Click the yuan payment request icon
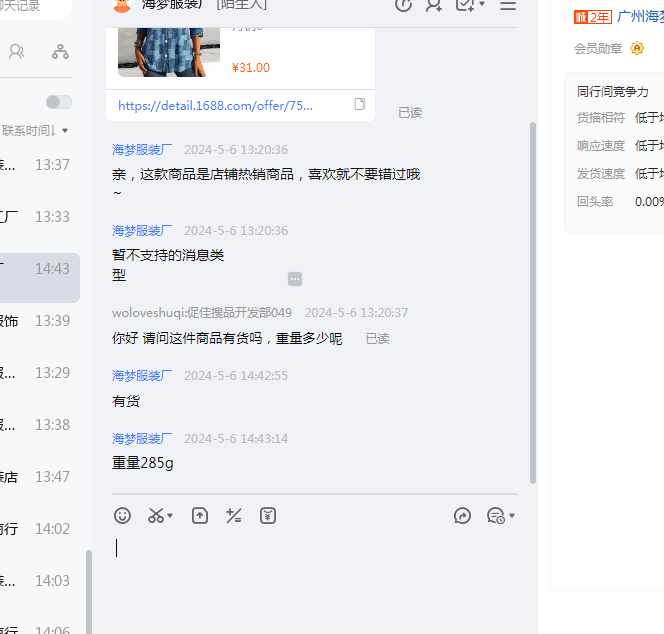This screenshot has height=634, width=664. (x=267, y=516)
